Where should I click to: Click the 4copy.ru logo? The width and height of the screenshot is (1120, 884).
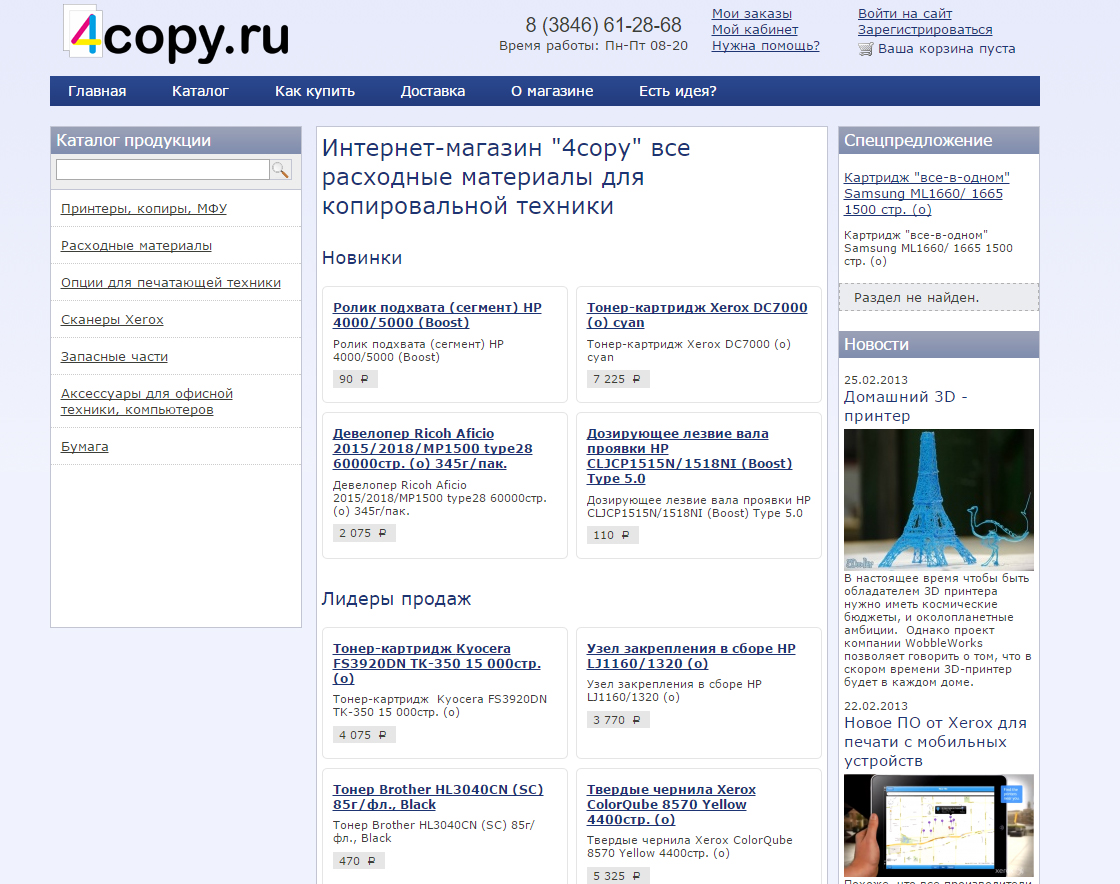click(x=176, y=34)
